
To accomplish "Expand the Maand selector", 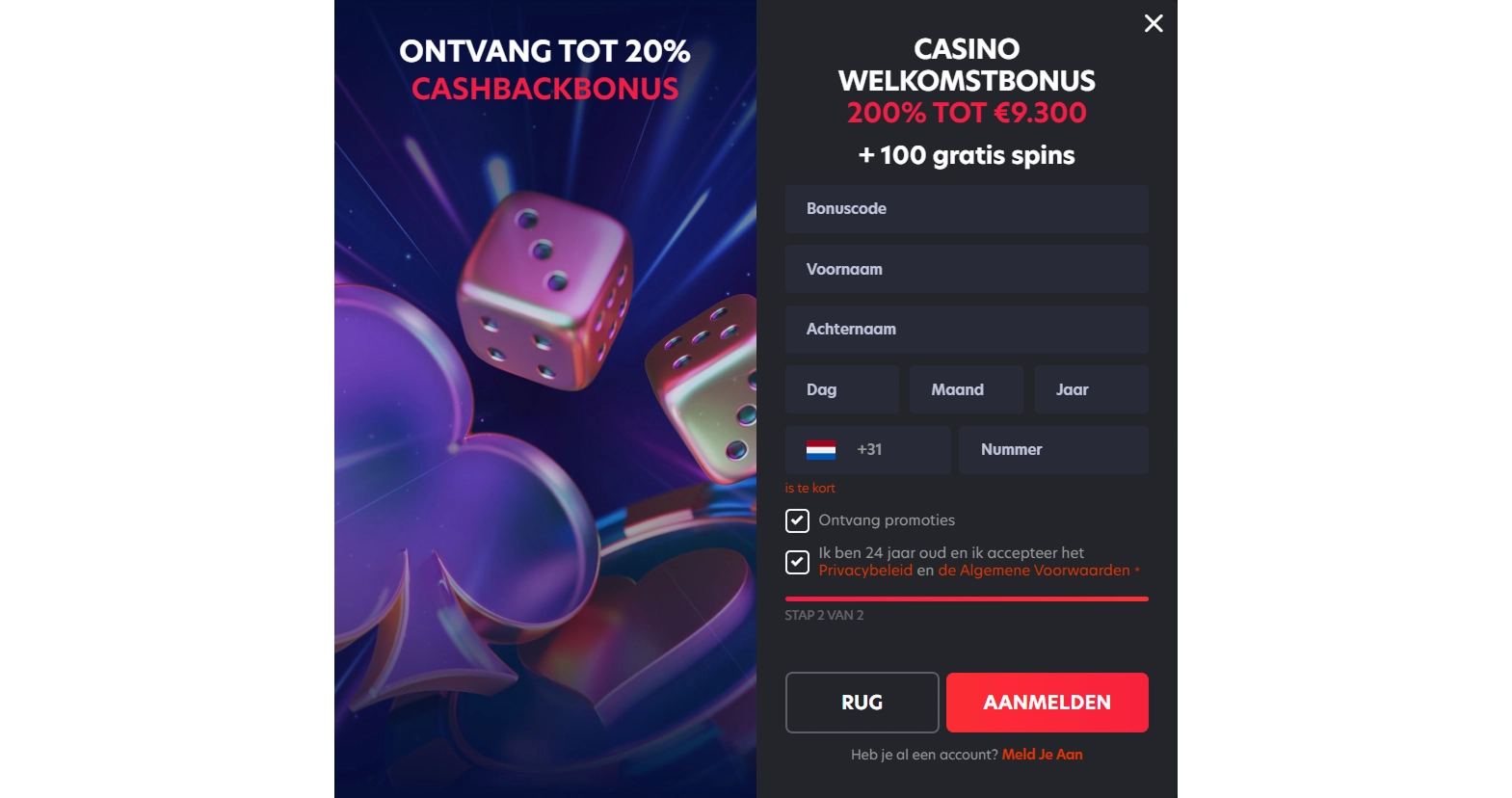I will tap(967, 389).
